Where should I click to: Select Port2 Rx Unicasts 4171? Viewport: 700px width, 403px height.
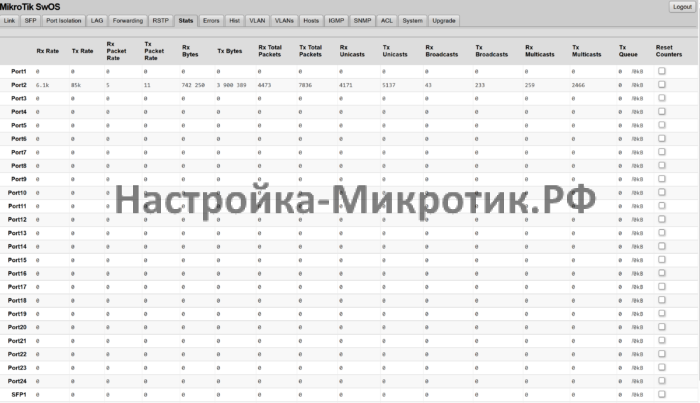point(346,85)
